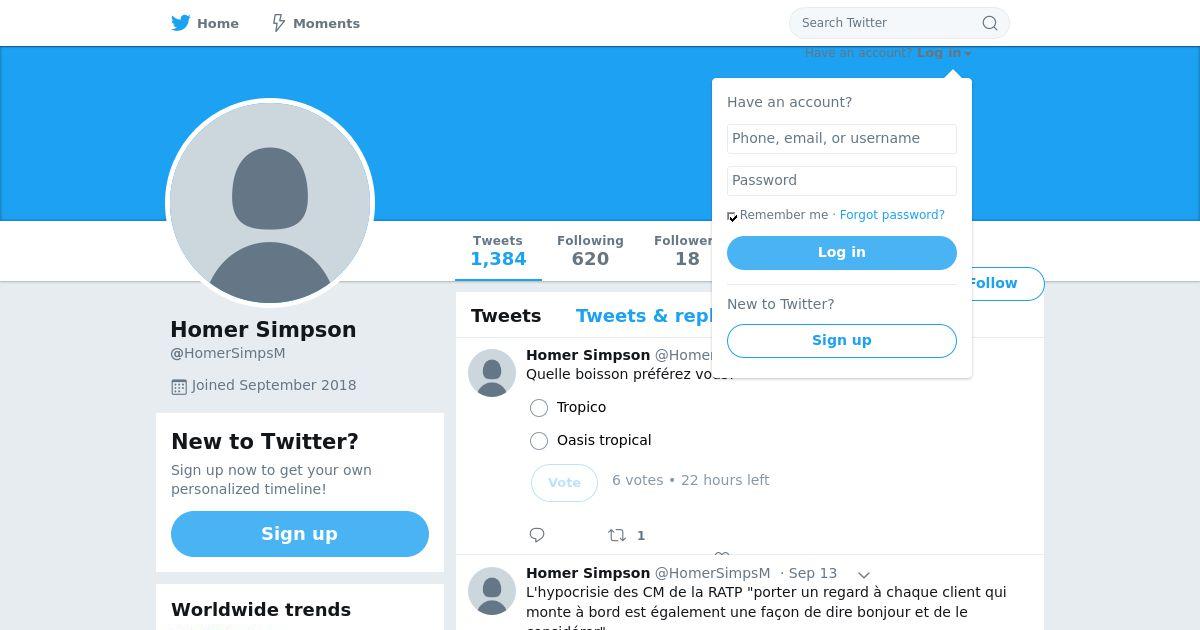
Task: Select the Tropico poll option
Action: coord(539,408)
